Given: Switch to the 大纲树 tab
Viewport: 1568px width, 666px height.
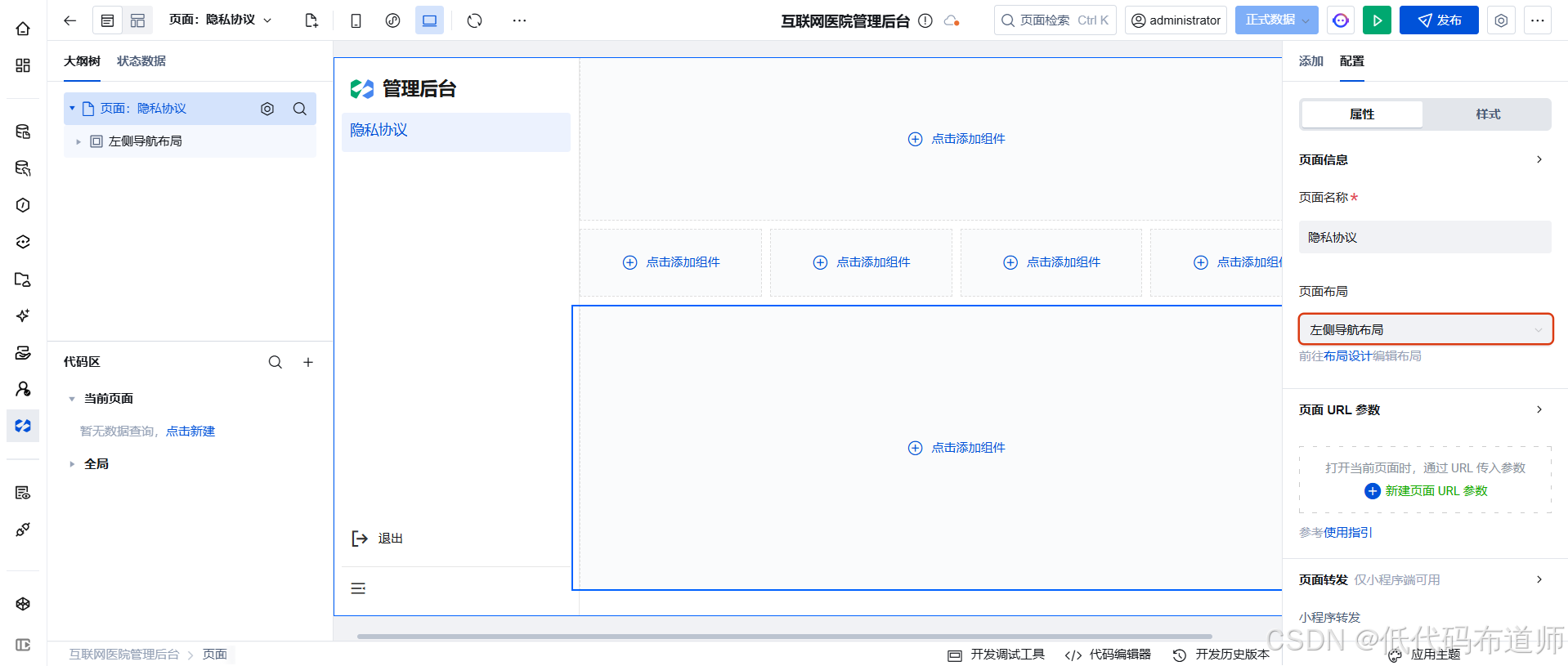Looking at the screenshot, I should pos(82,61).
